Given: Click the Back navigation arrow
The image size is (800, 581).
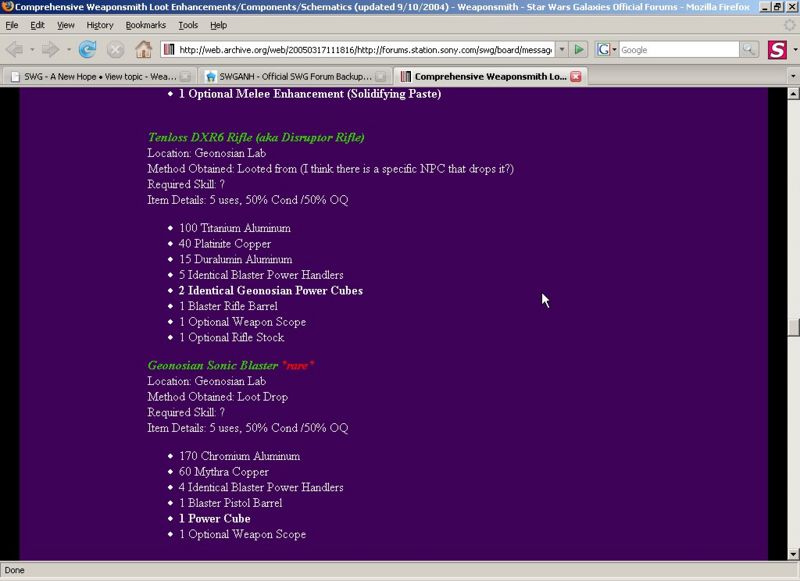Looking at the screenshot, I should tap(15, 49).
